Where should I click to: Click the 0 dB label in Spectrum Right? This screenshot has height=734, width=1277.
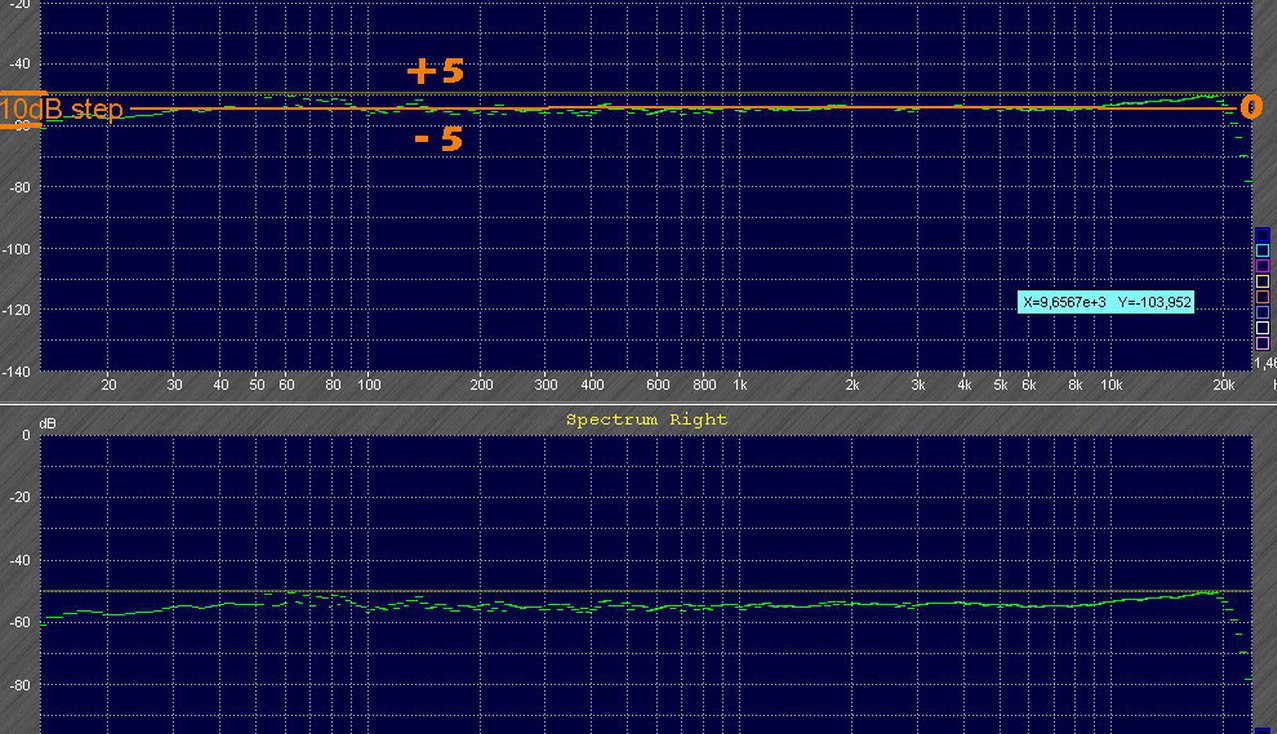[27, 436]
